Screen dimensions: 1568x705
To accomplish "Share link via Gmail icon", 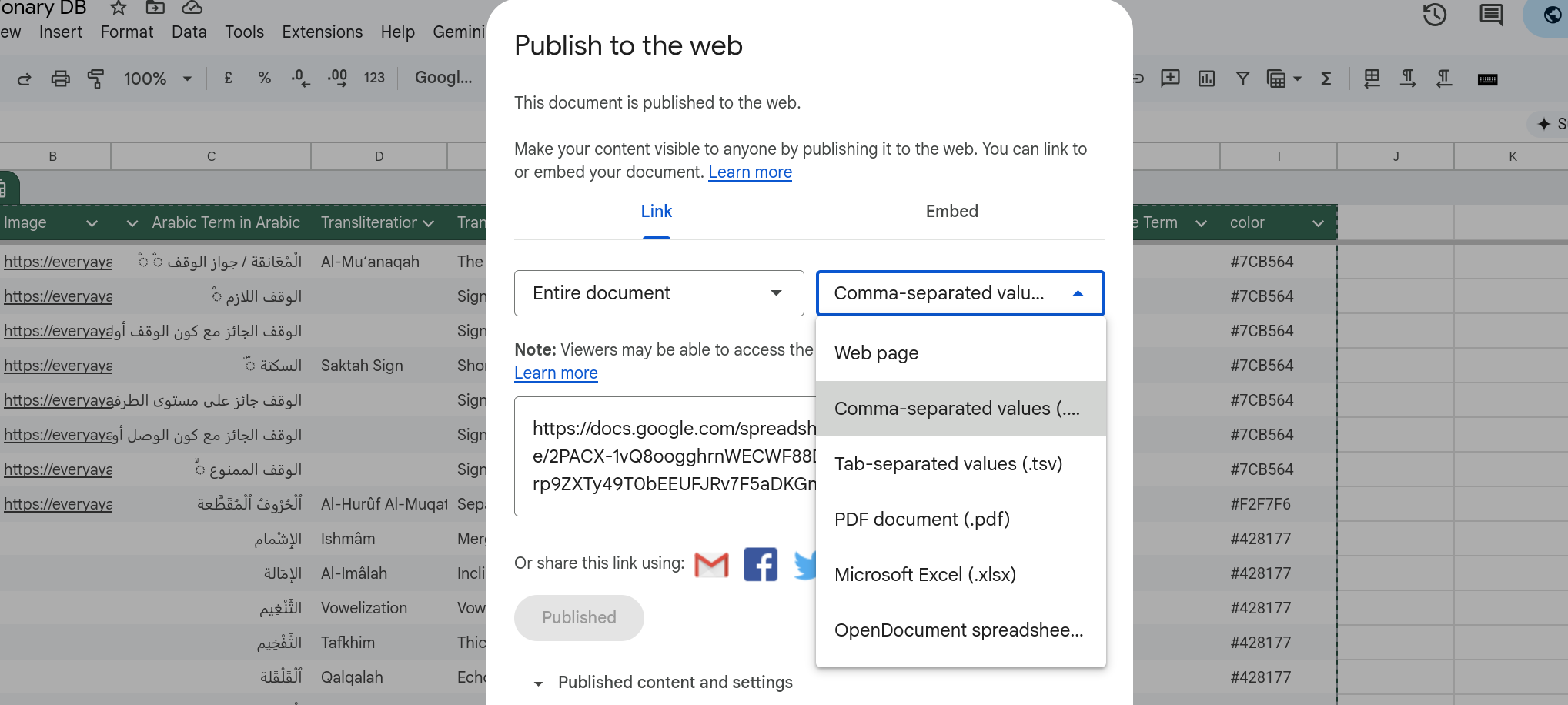I will 710,564.
